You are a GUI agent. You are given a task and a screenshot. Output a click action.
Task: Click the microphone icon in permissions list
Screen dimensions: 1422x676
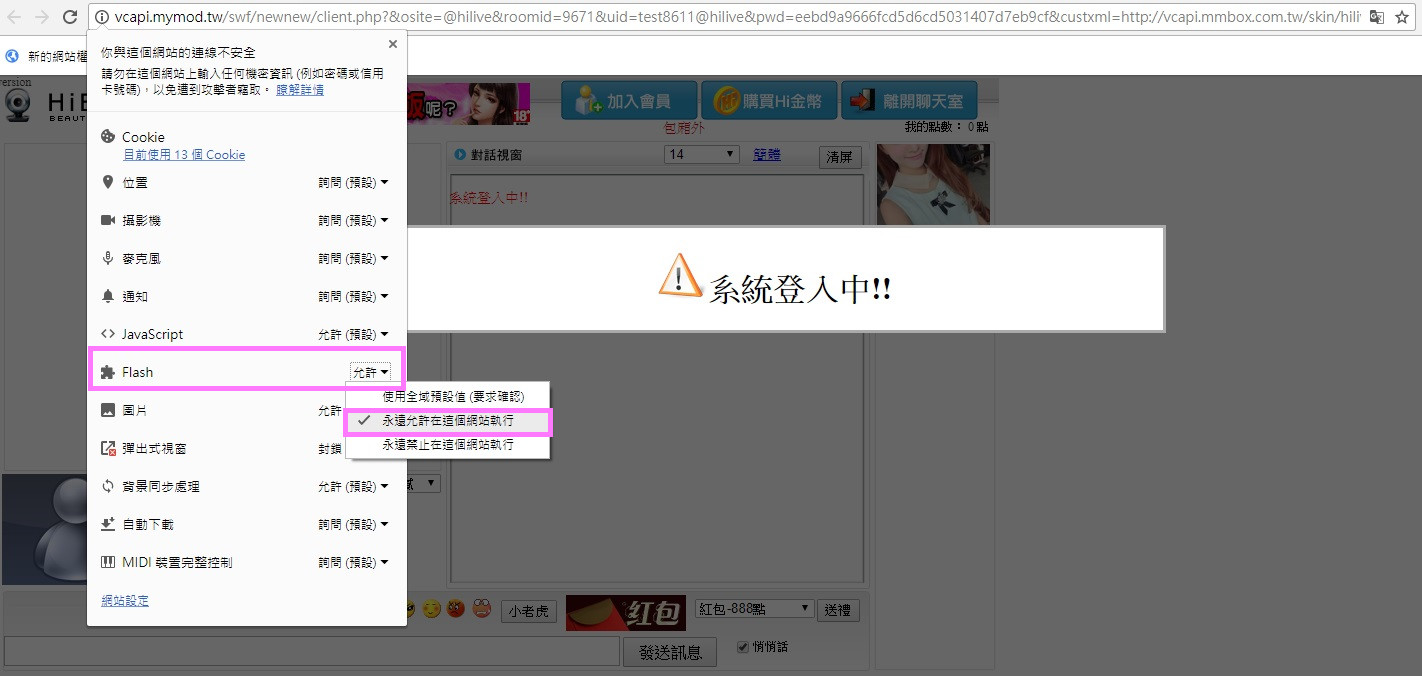108,258
